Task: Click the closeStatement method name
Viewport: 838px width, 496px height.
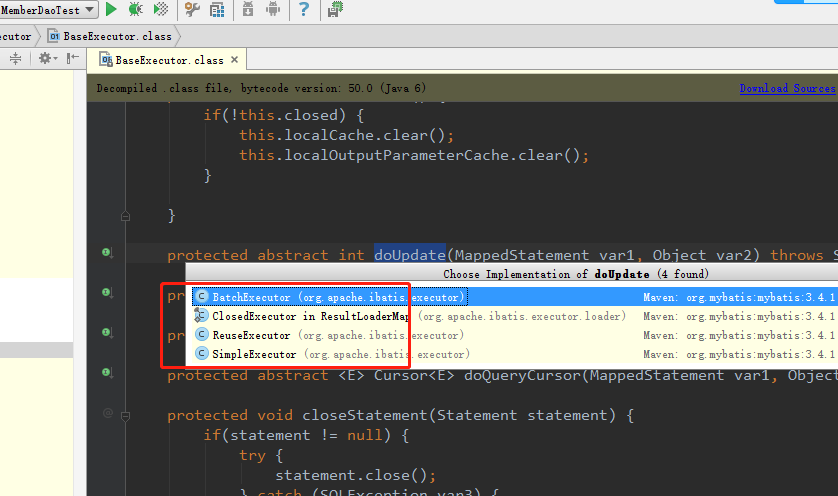Action: (x=365, y=415)
